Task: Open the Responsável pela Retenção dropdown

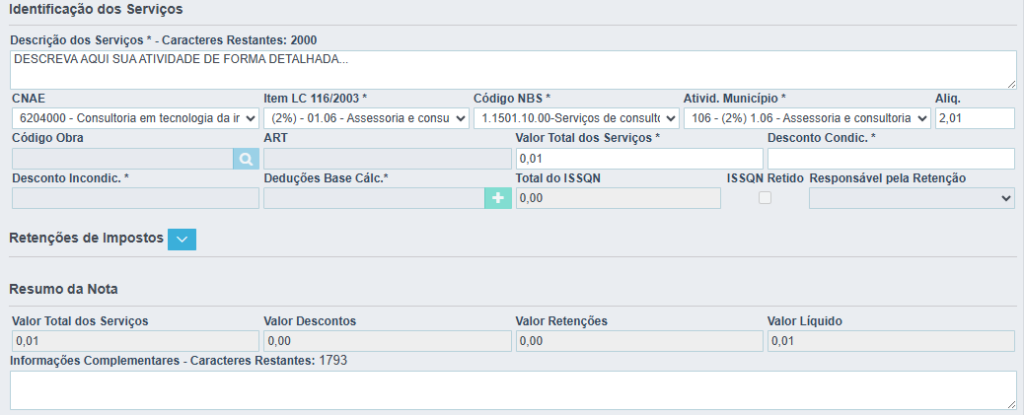Action: (x=911, y=198)
